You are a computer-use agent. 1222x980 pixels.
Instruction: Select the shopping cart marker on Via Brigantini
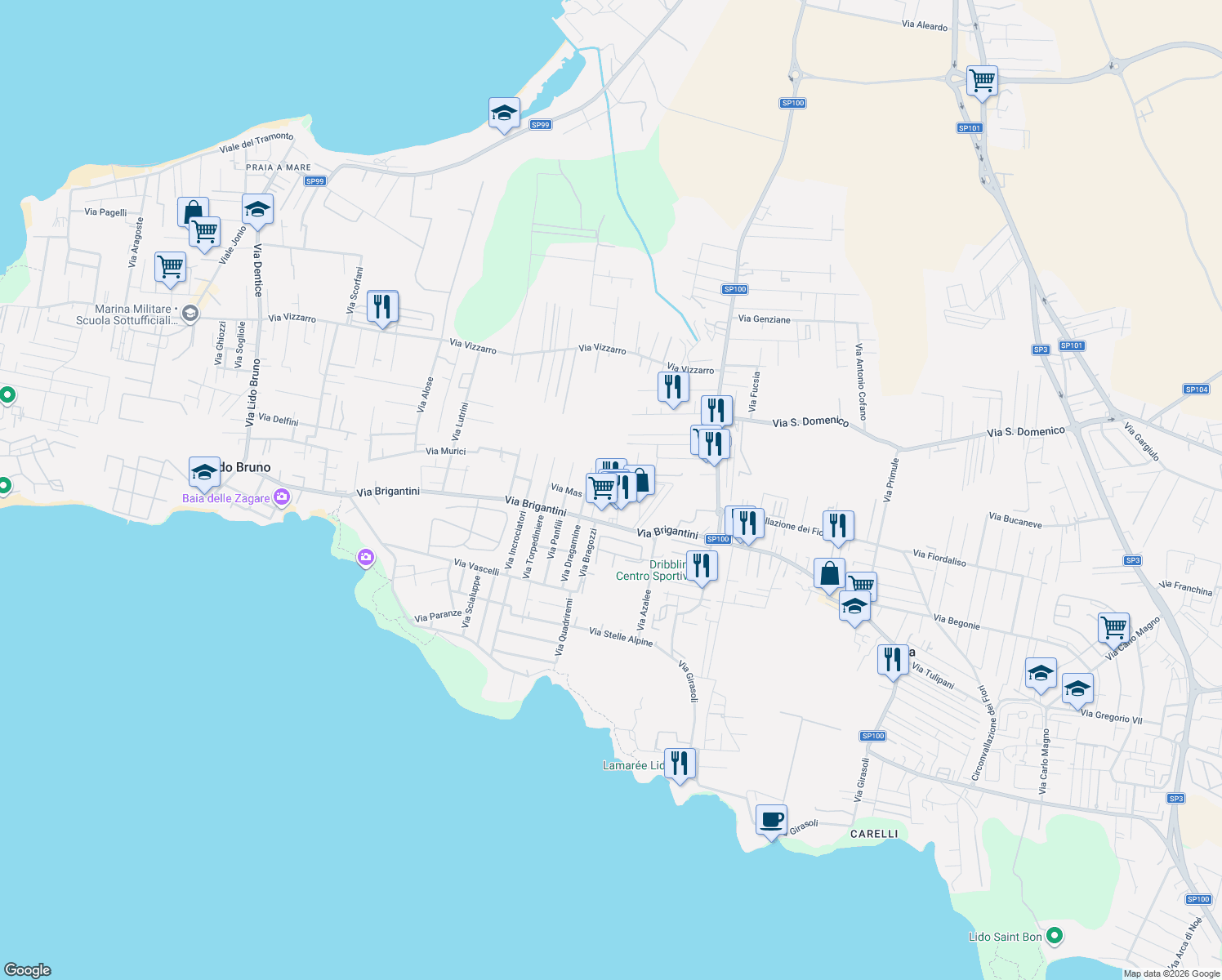pyautogui.click(x=602, y=488)
